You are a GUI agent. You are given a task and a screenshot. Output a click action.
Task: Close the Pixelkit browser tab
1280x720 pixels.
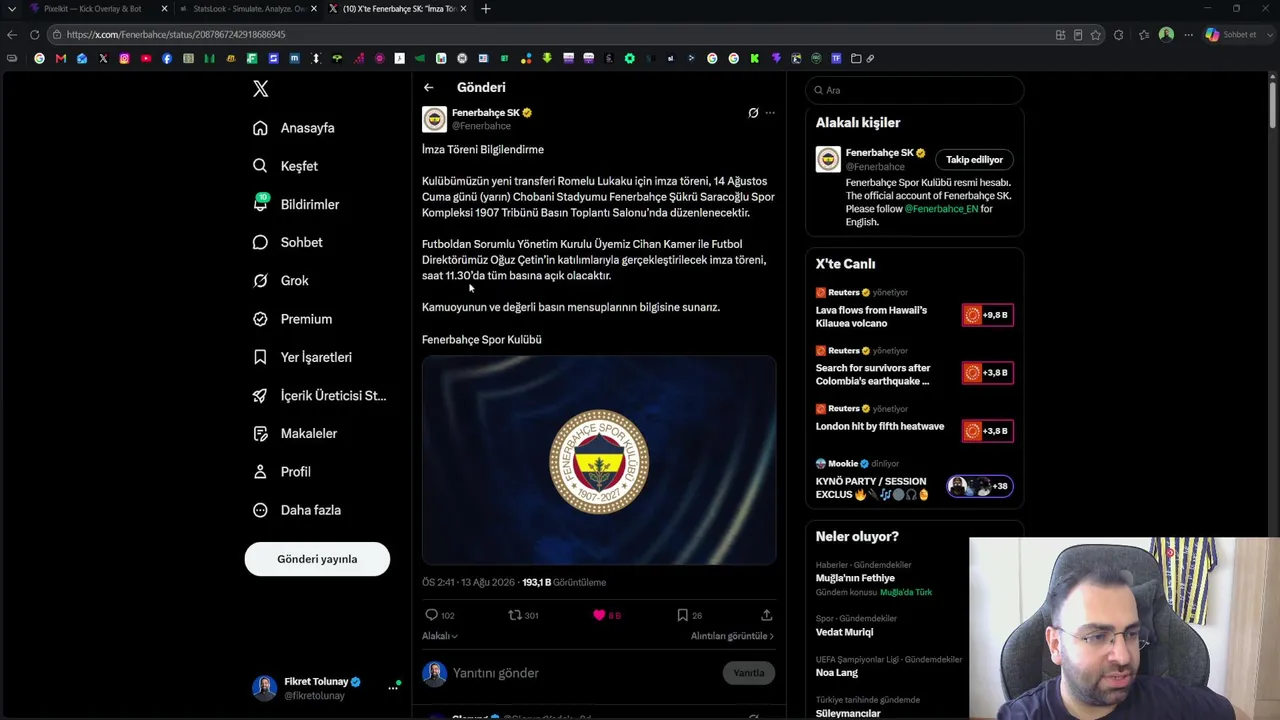[x=164, y=9]
